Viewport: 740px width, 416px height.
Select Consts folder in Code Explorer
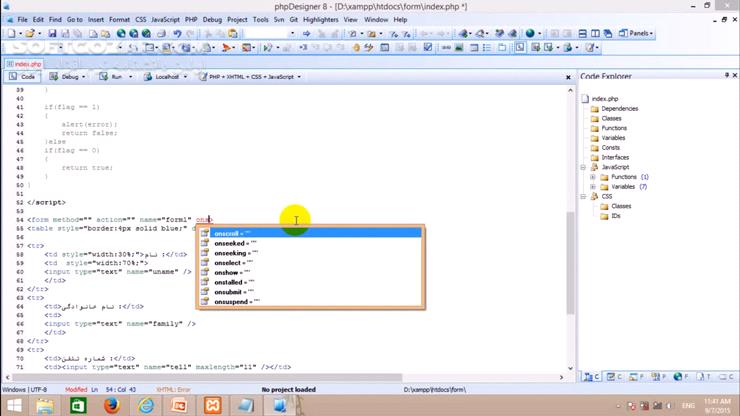click(x=610, y=148)
